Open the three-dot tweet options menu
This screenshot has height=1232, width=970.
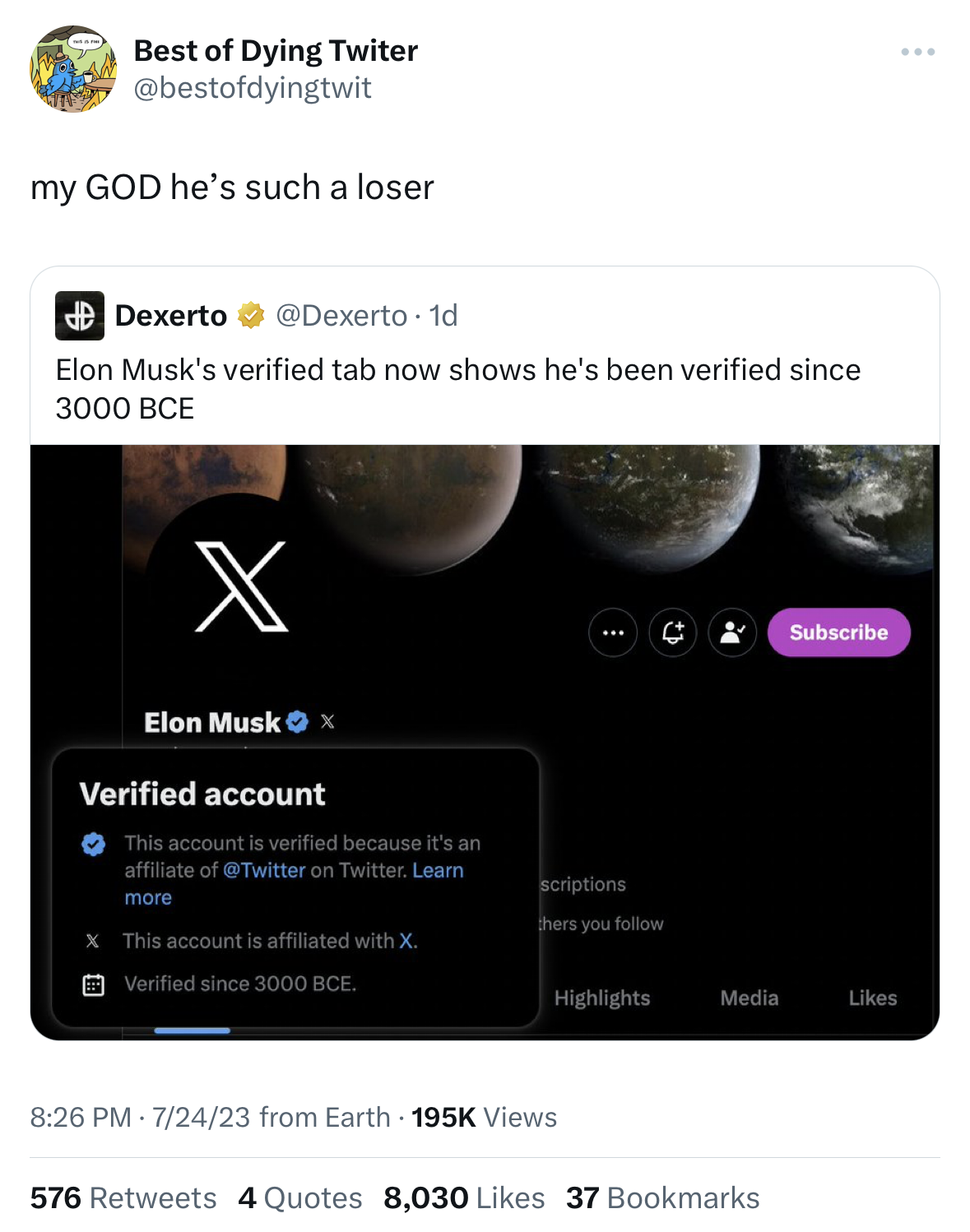[x=917, y=52]
